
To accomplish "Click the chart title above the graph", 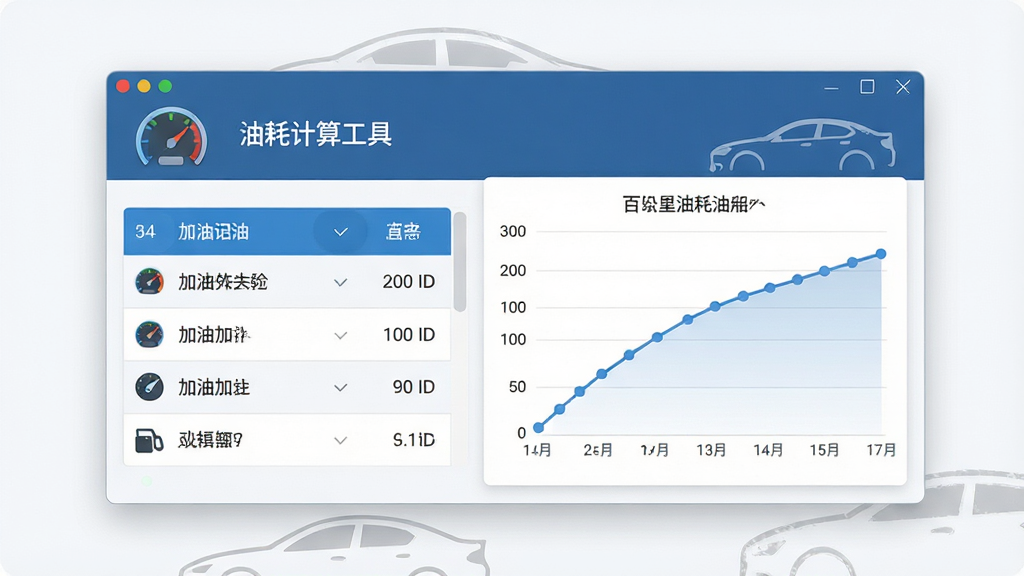I will pos(694,204).
